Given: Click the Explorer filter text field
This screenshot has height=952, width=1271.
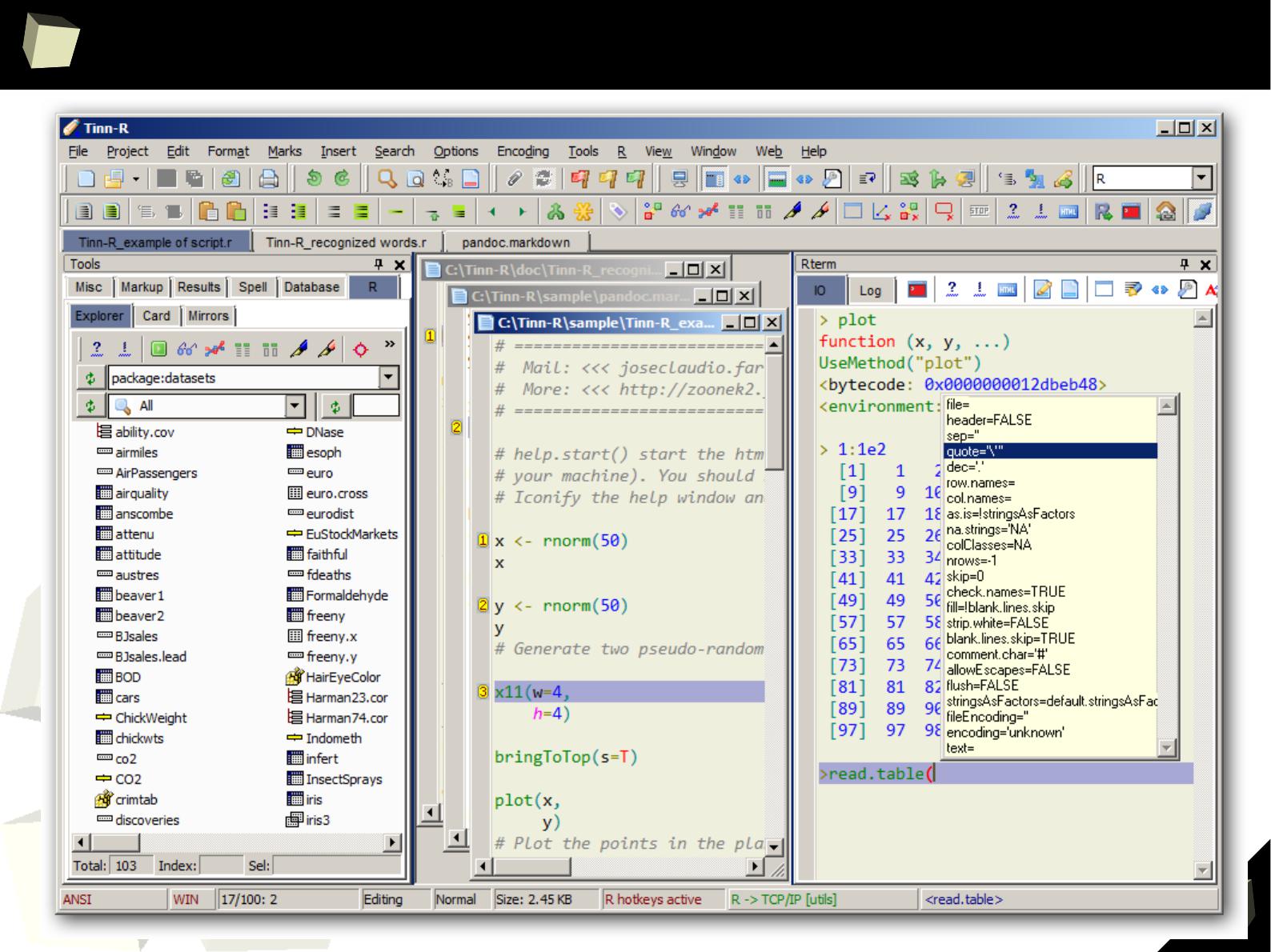Looking at the screenshot, I should tap(375, 406).
